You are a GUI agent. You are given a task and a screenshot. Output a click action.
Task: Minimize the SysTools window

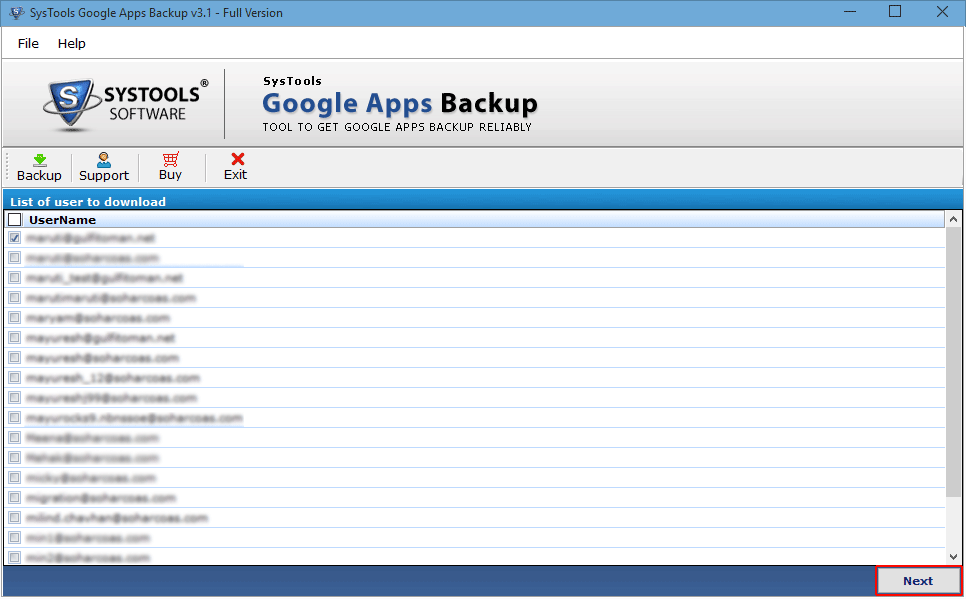[850, 12]
